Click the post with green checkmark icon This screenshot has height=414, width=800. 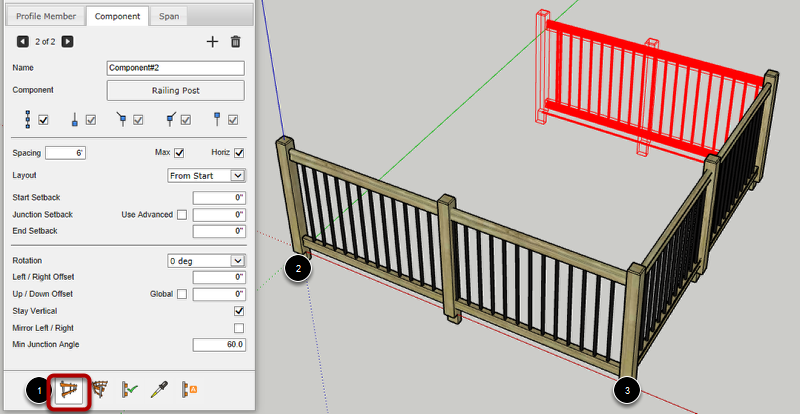pos(129,390)
